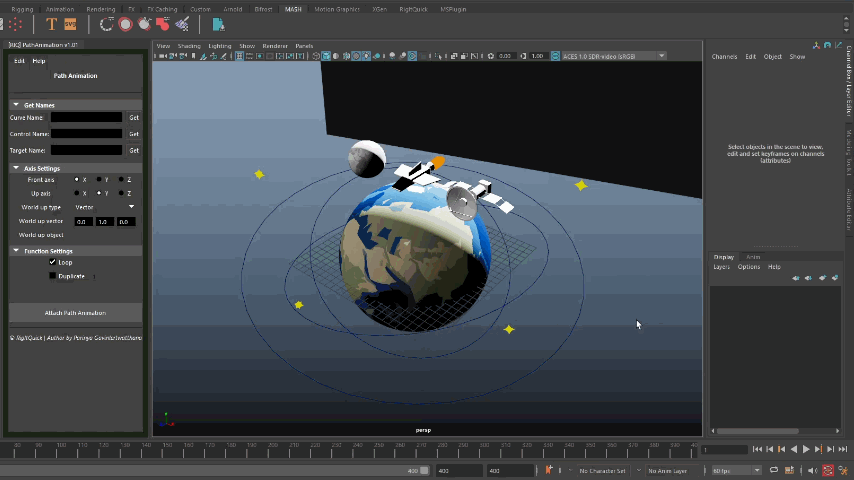Collapse the Get Names section

[16, 105]
